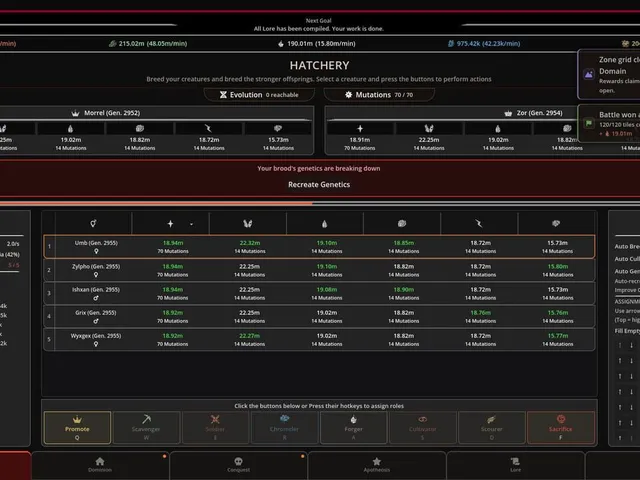Toggle the sort arrow on sparkle column
The width and height of the screenshot is (640, 480).
pos(191,224)
